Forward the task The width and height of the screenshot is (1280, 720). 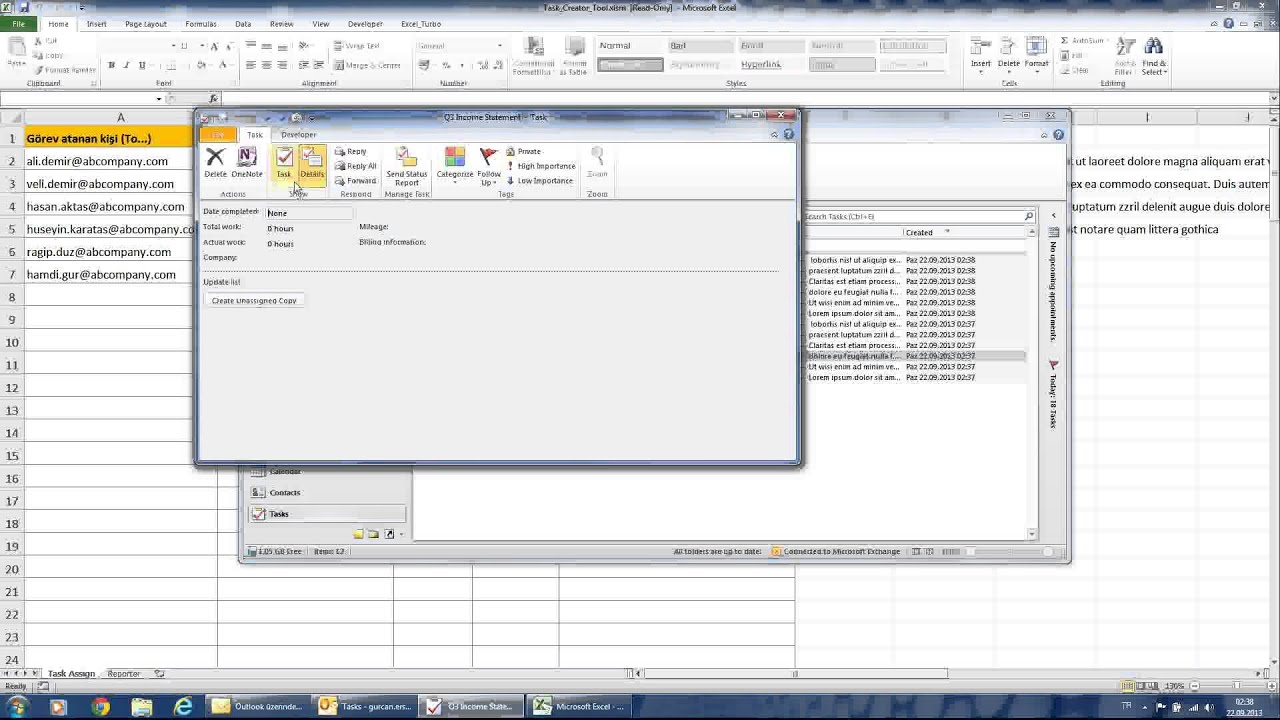click(356, 181)
